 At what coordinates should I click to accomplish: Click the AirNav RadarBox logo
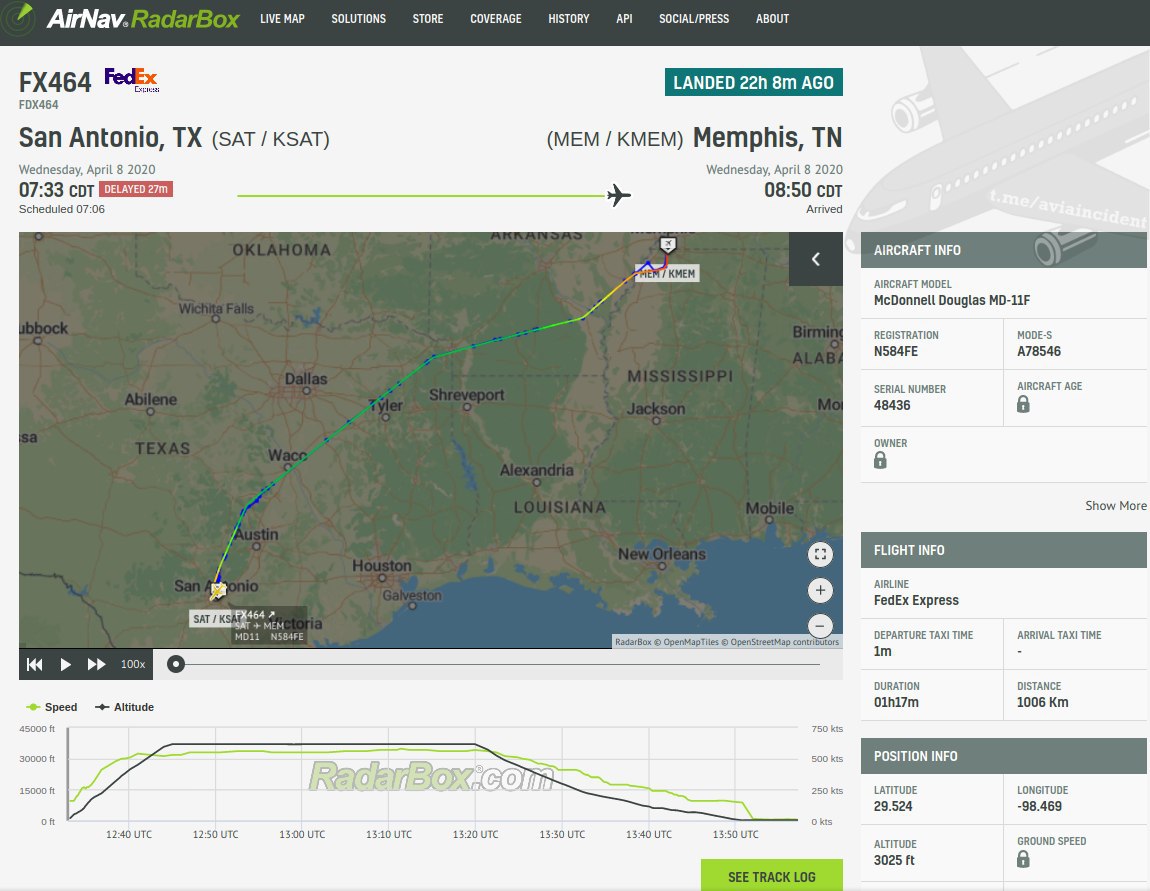pos(121,18)
